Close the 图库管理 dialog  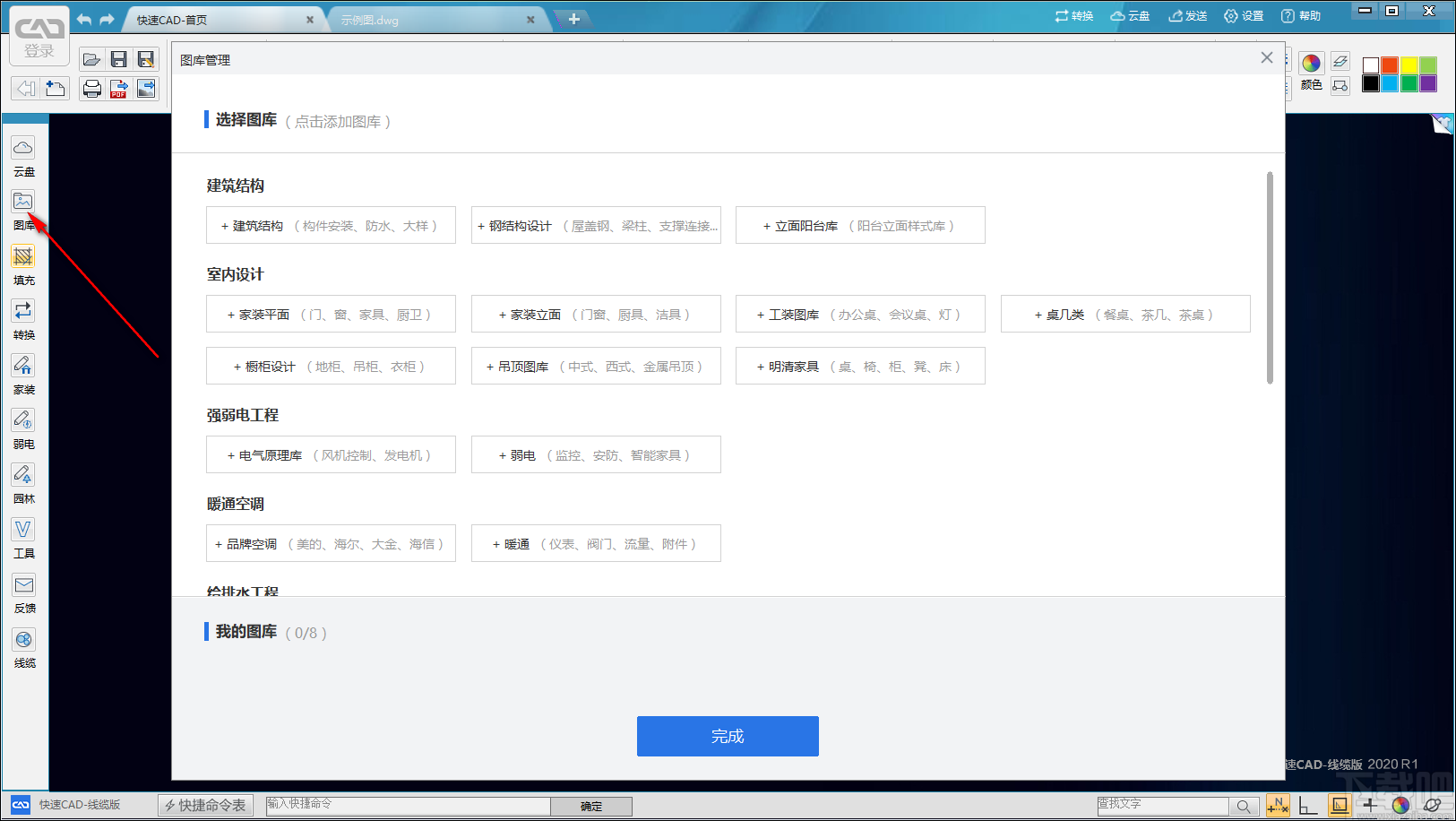[1266, 57]
